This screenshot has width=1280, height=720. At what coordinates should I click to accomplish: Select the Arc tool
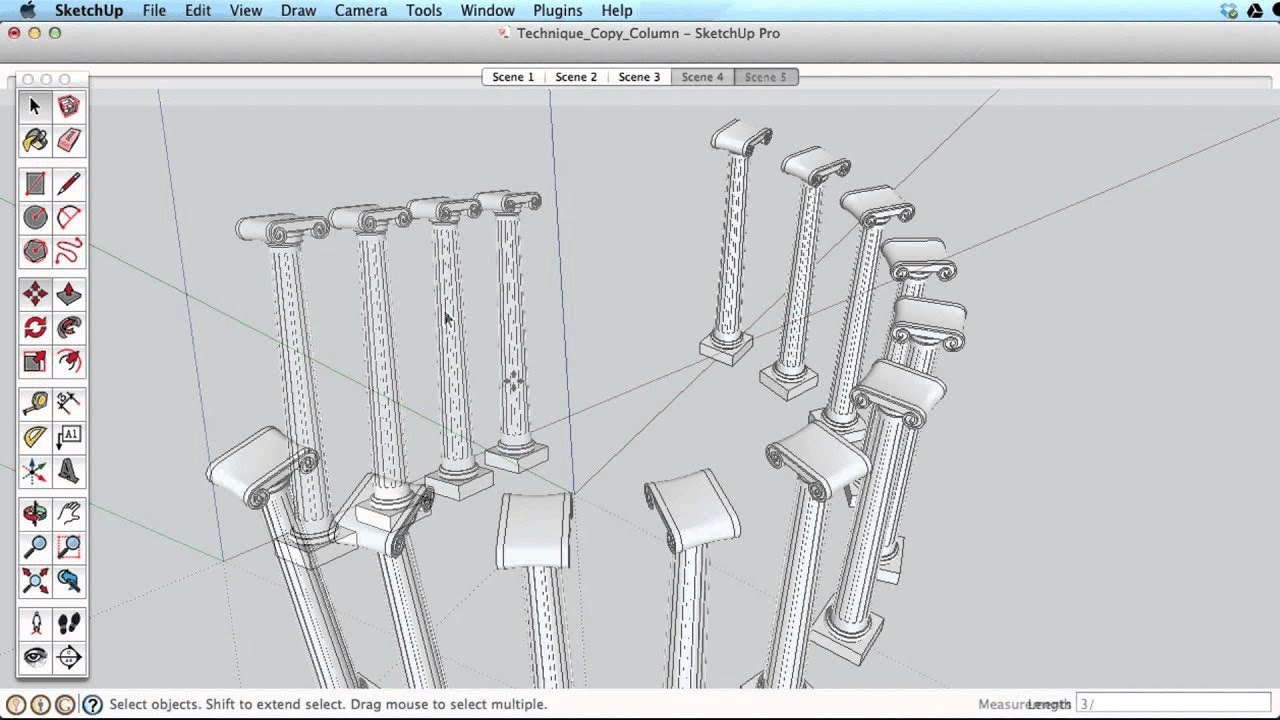point(68,217)
